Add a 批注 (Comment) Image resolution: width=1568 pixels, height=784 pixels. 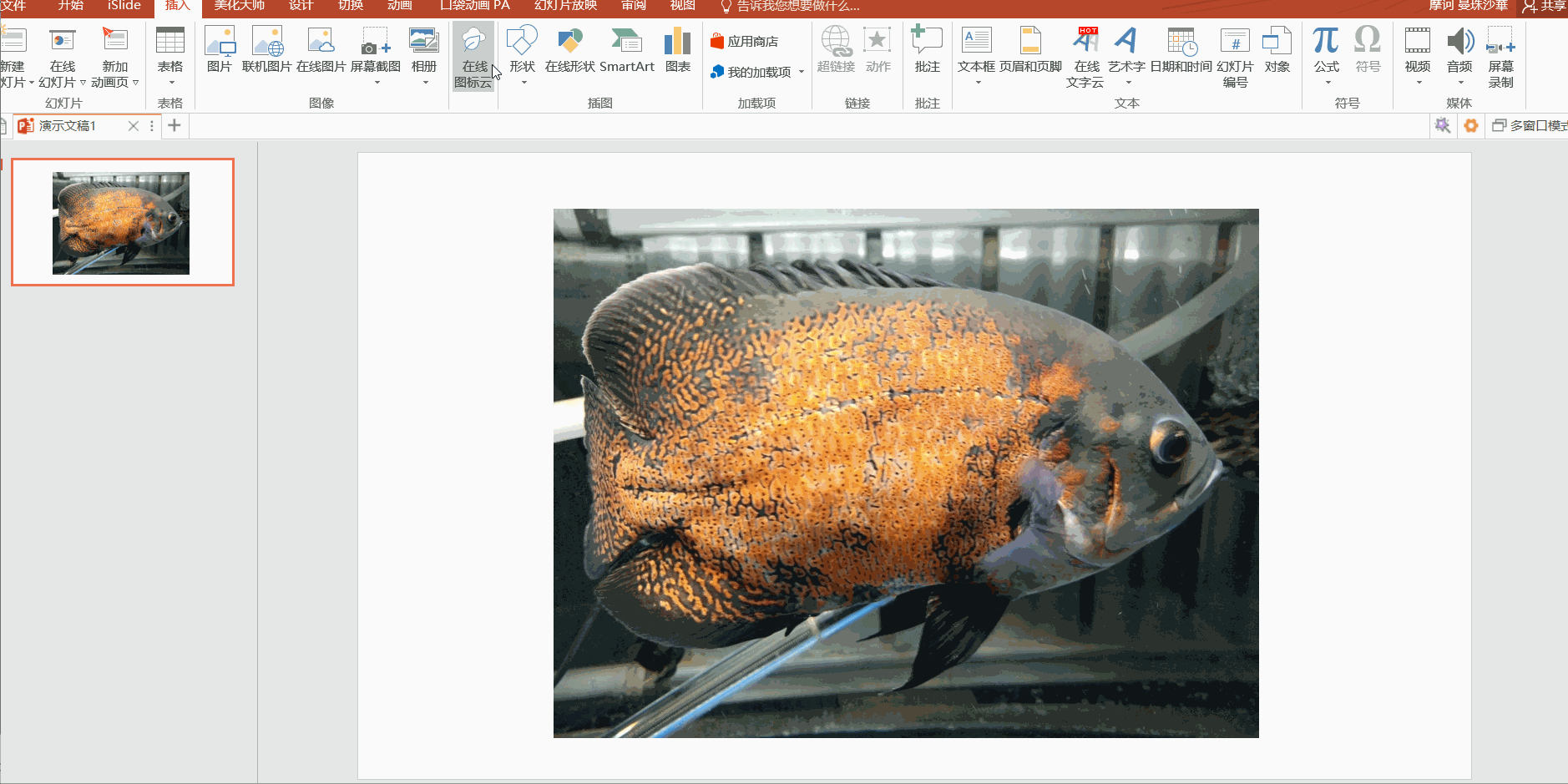(927, 50)
